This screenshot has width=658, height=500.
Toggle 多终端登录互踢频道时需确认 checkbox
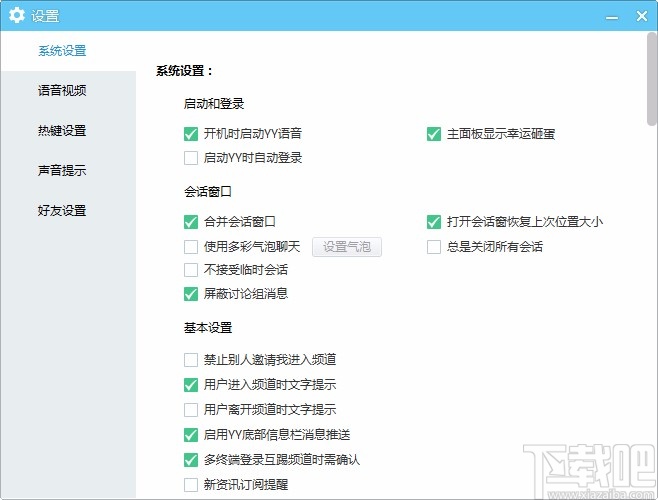pyautogui.click(x=191, y=460)
